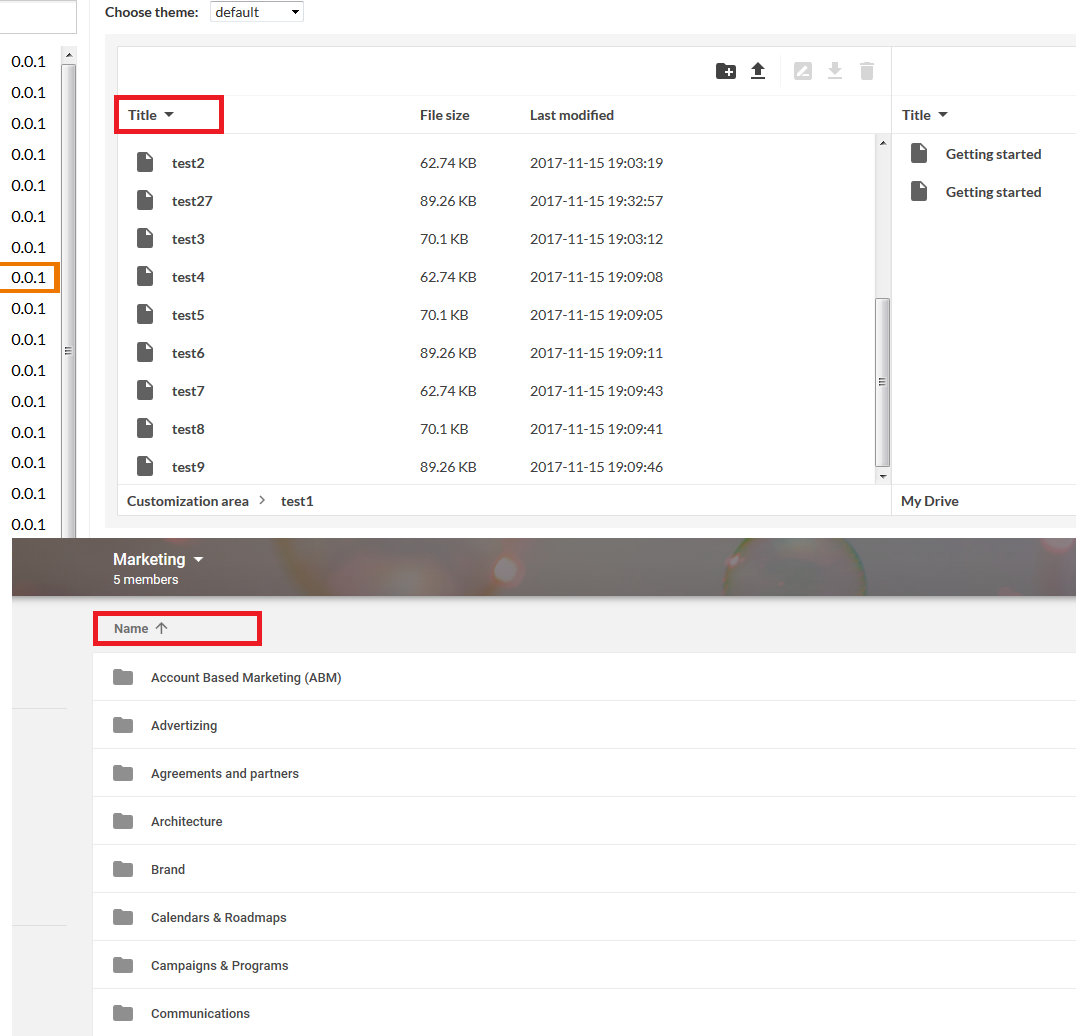The image size is (1076, 1036).
Task: Select the edit/rename icon in the toolbar
Action: 803,70
